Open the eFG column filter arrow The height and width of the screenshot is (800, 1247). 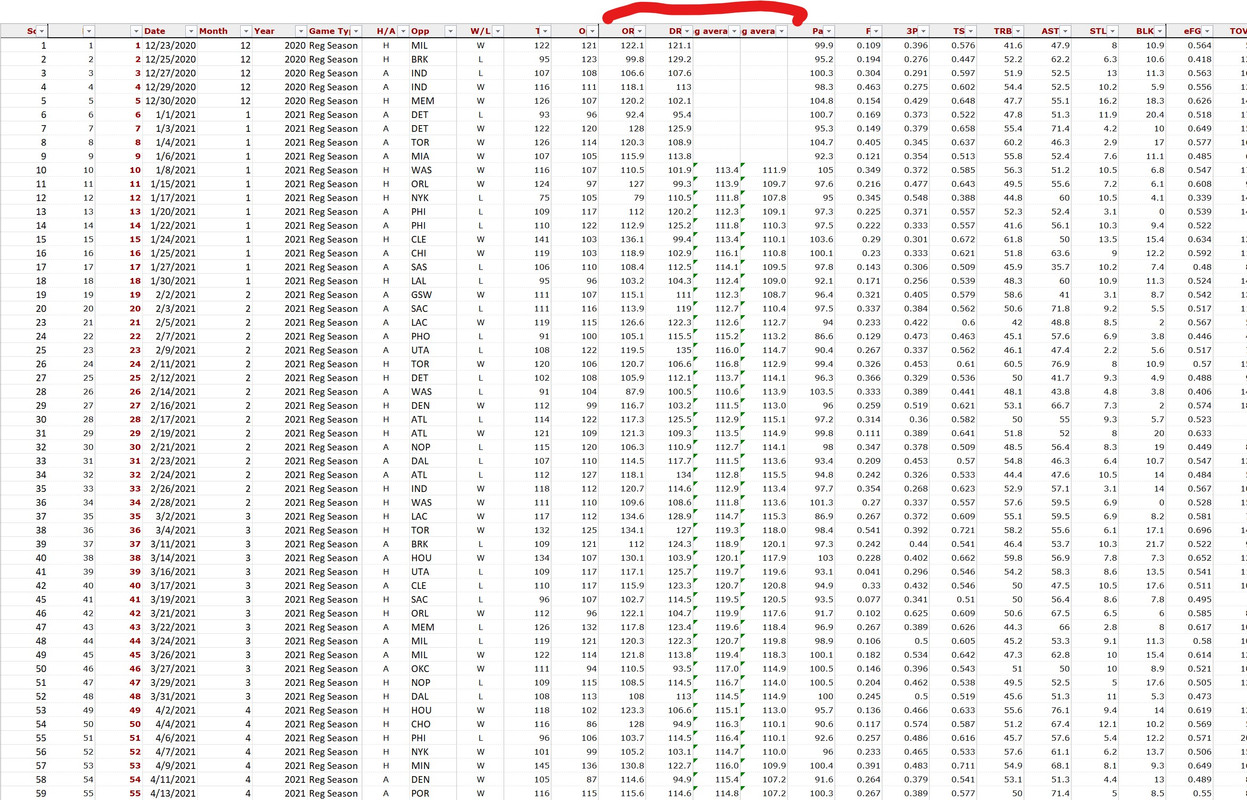1207,32
